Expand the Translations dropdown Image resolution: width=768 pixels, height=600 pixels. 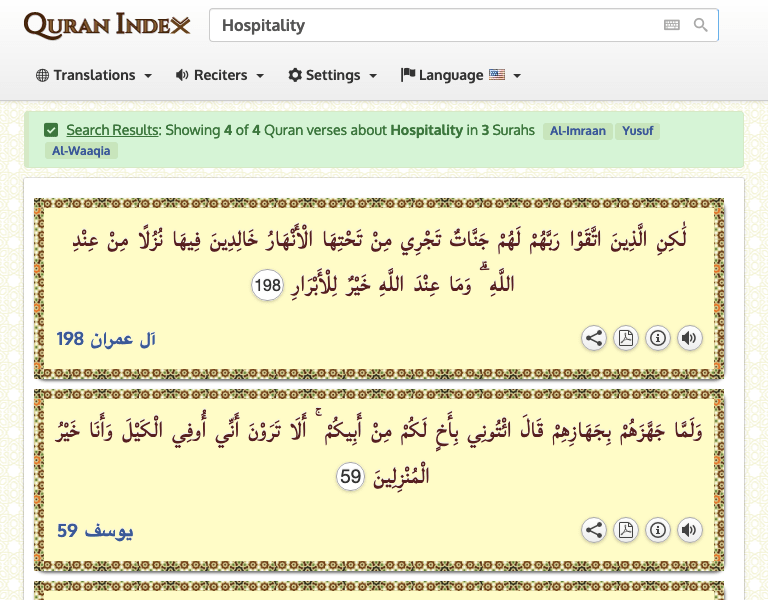94,75
